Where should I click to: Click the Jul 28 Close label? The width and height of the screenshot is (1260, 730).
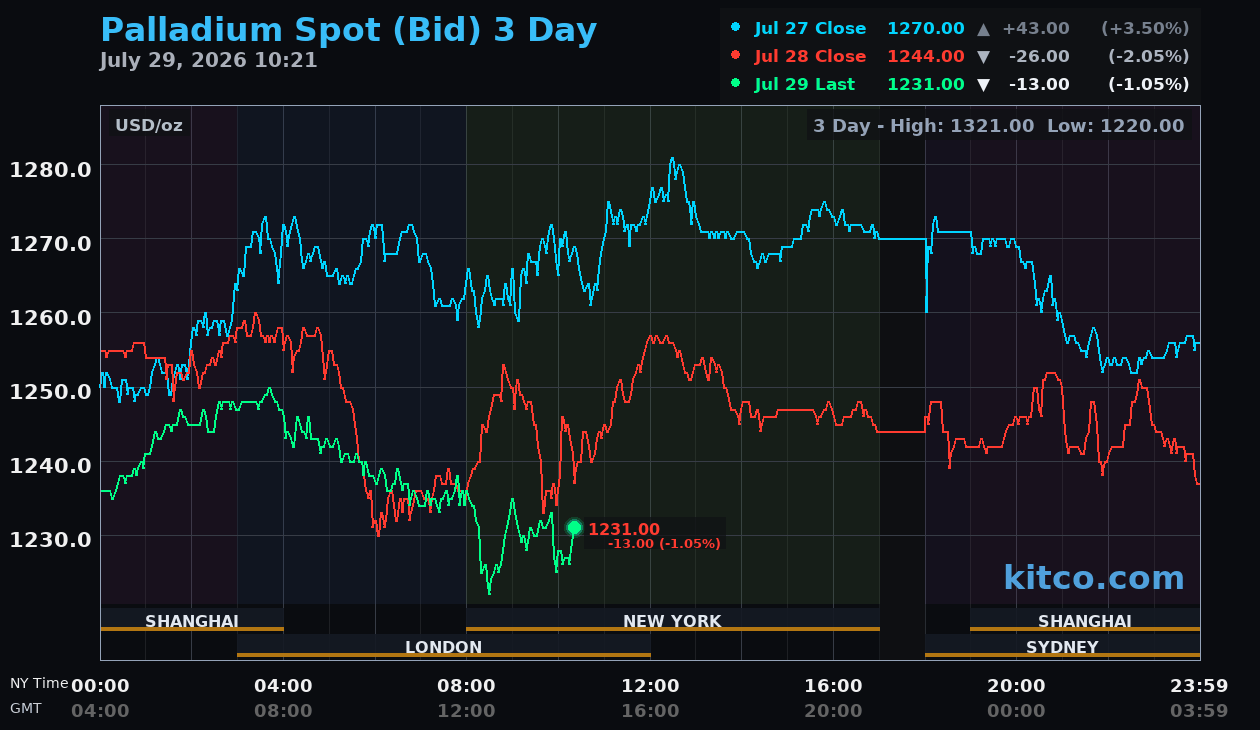point(810,57)
